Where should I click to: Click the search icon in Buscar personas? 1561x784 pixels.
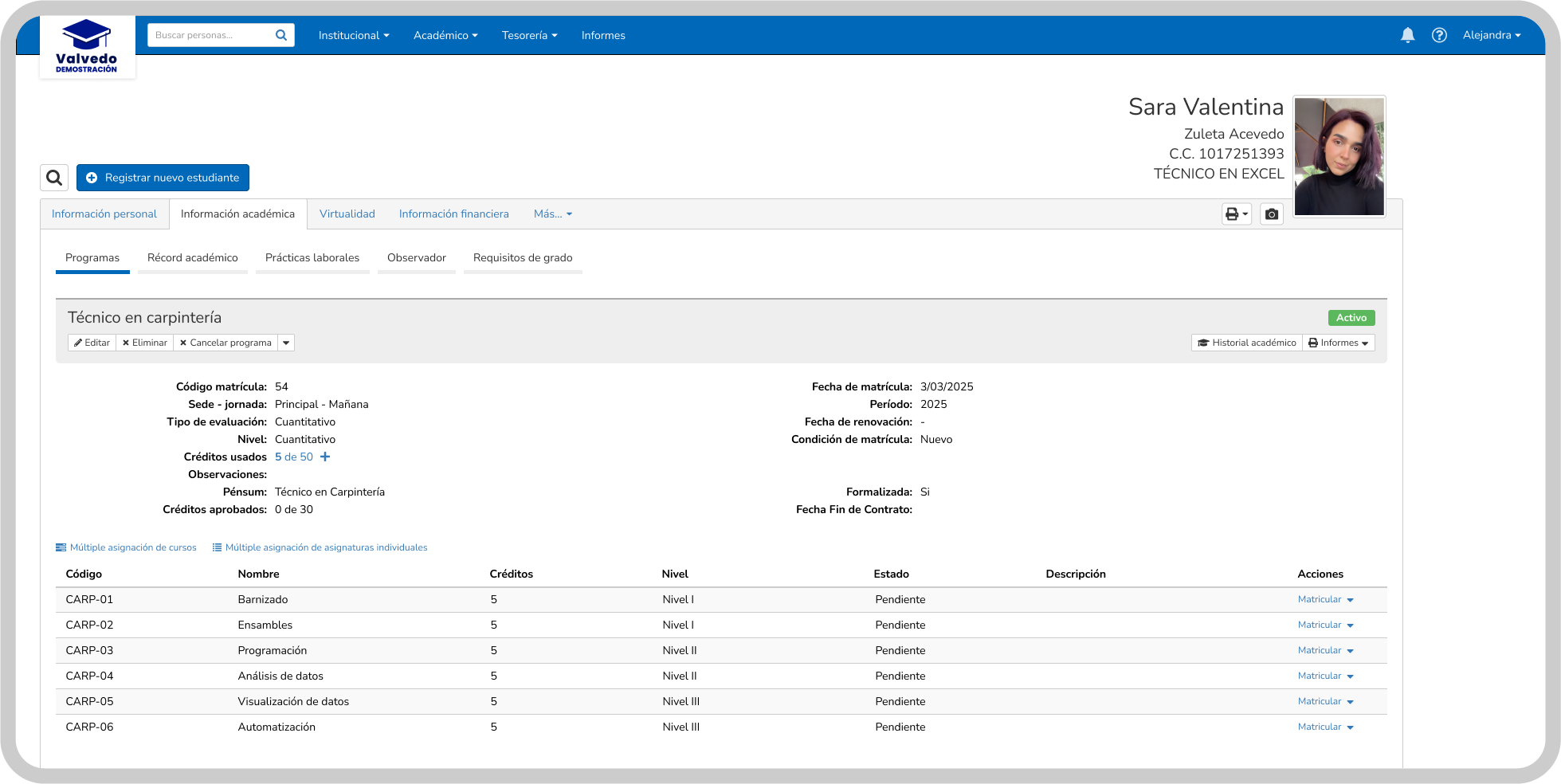281,35
